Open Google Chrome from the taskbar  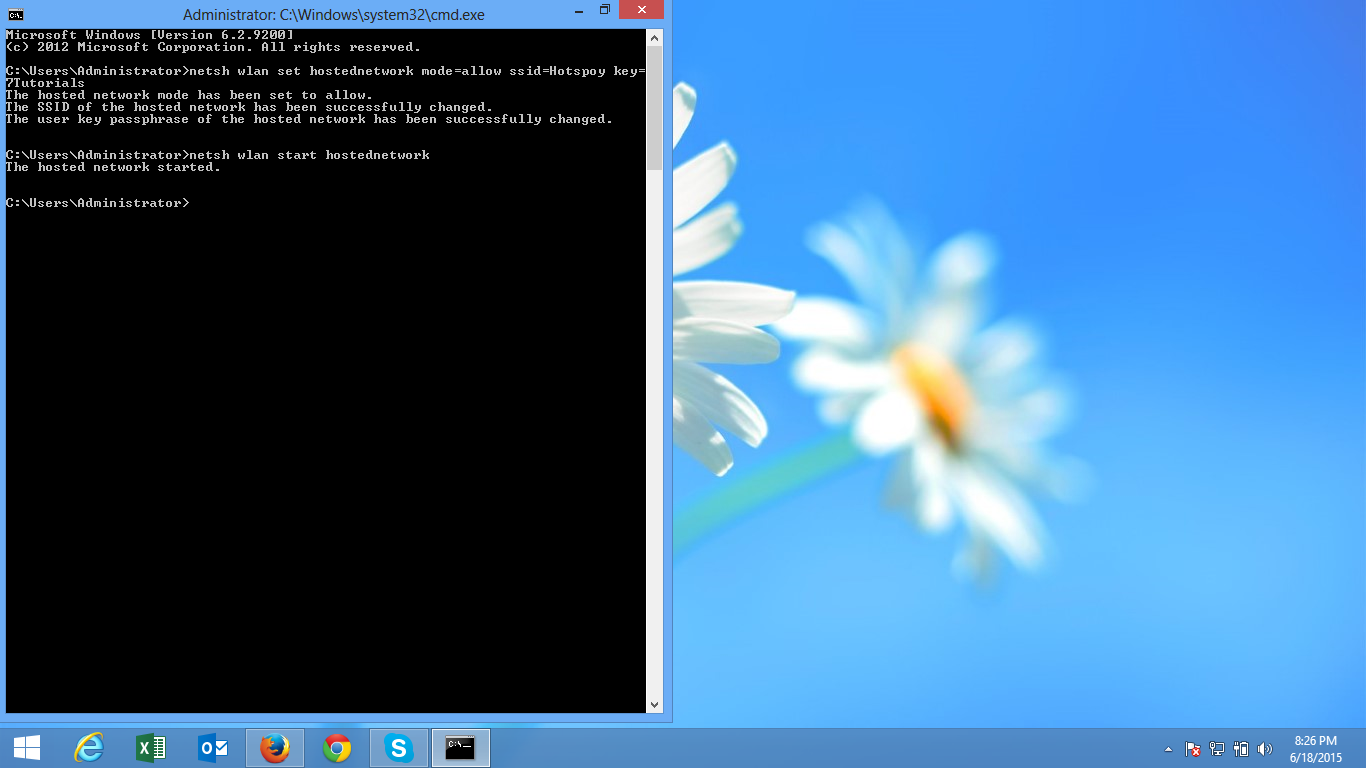pos(337,748)
